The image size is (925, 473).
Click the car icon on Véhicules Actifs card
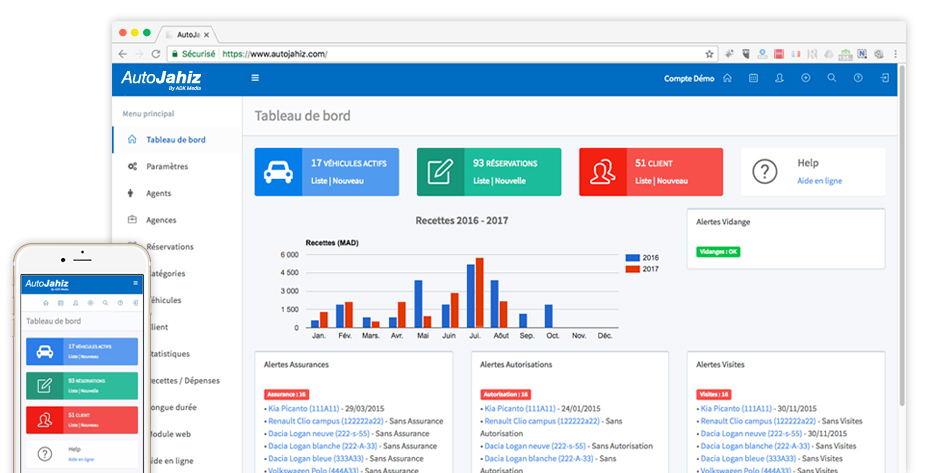point(278,172)
